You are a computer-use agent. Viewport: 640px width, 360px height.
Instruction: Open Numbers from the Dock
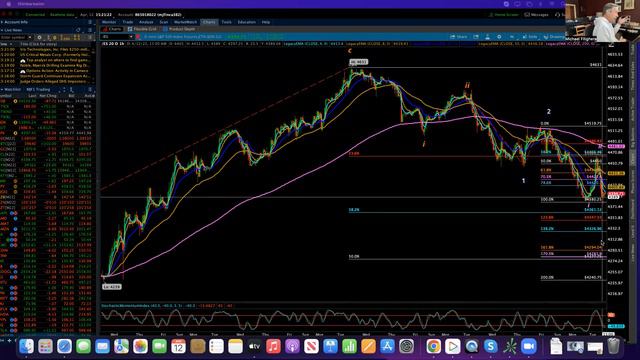(x=349, y=347)
